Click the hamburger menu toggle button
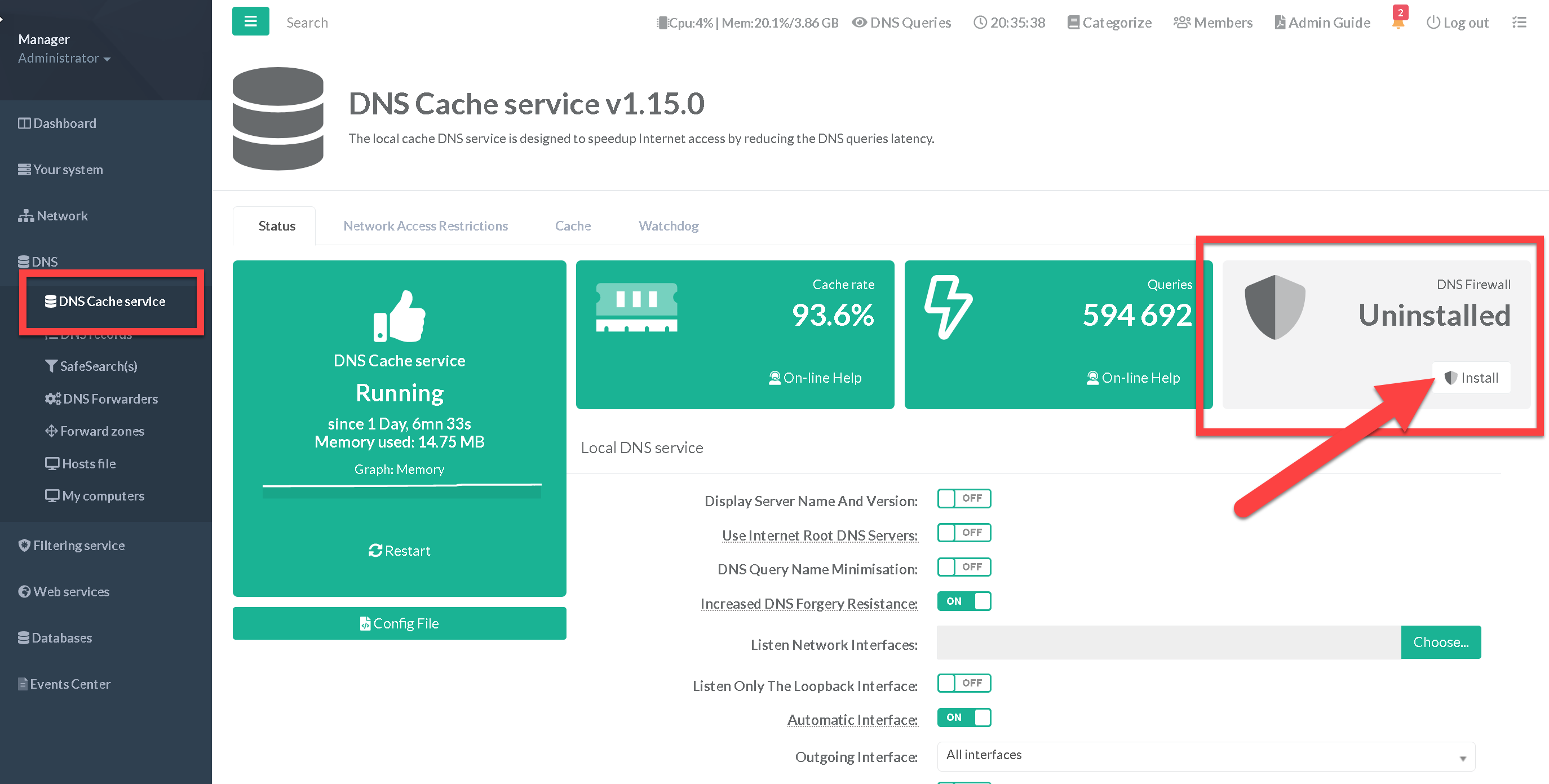The width and height of the screenshot is (1549, 784). point(250,21)
